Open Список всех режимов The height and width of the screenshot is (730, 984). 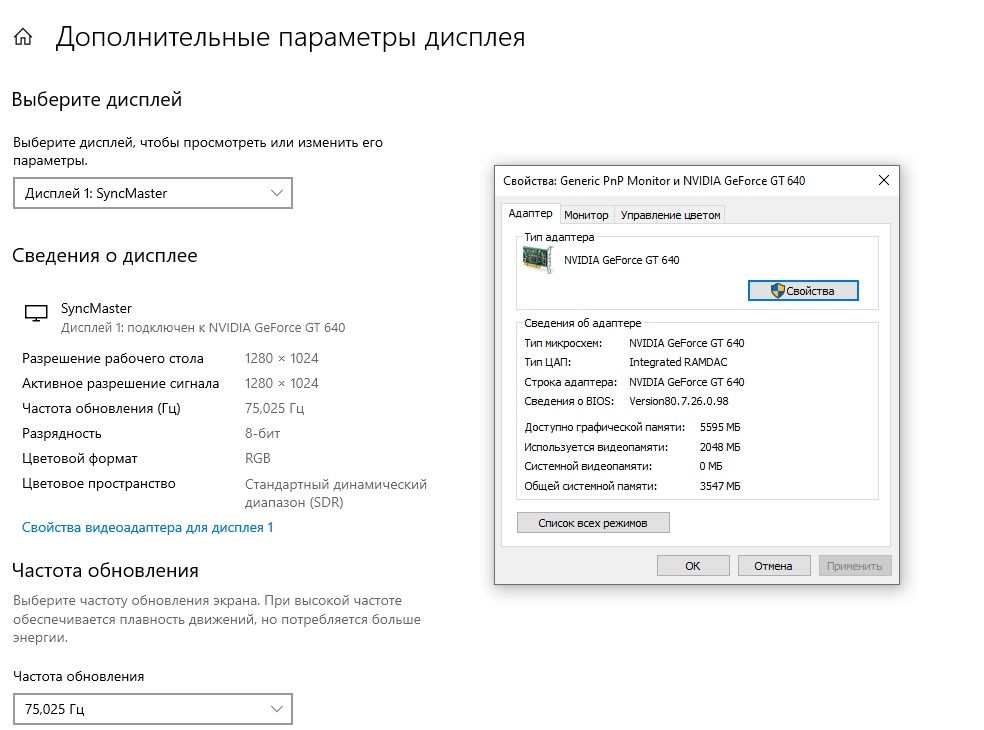[x=593, y=523]
